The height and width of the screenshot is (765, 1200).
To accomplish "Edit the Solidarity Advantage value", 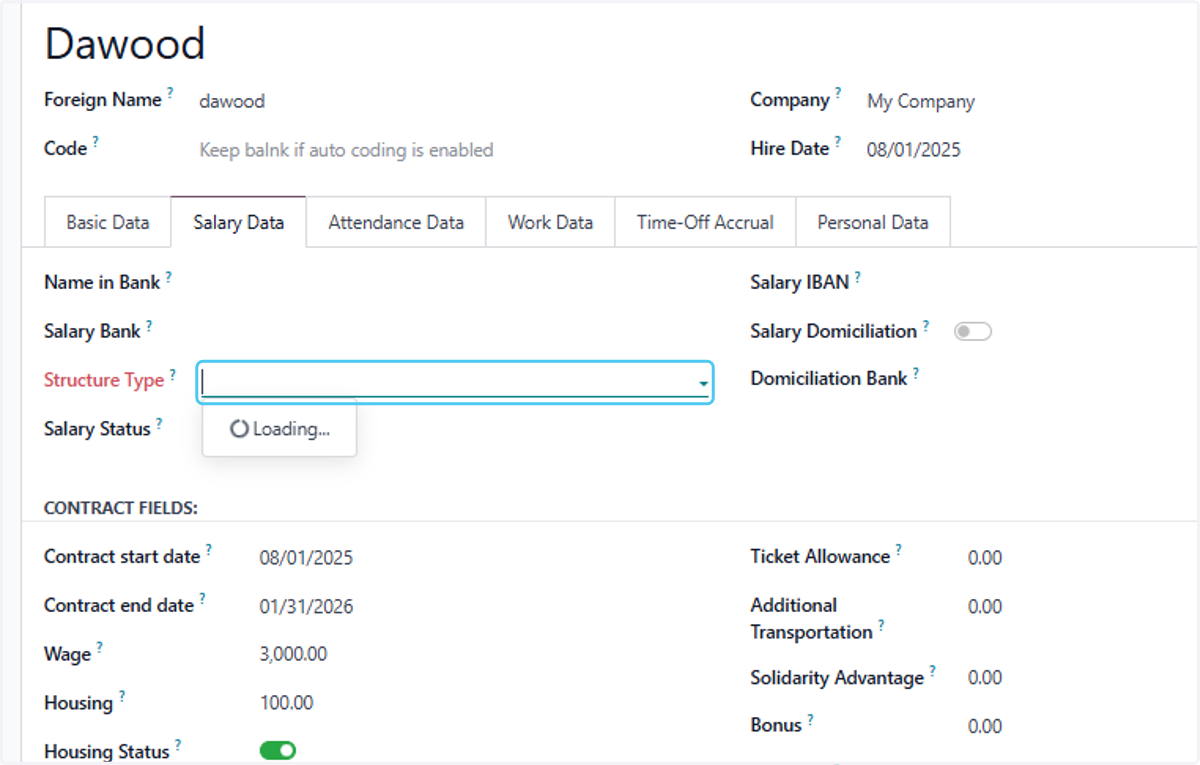I will pyautogui.click(x=985, y=678).
